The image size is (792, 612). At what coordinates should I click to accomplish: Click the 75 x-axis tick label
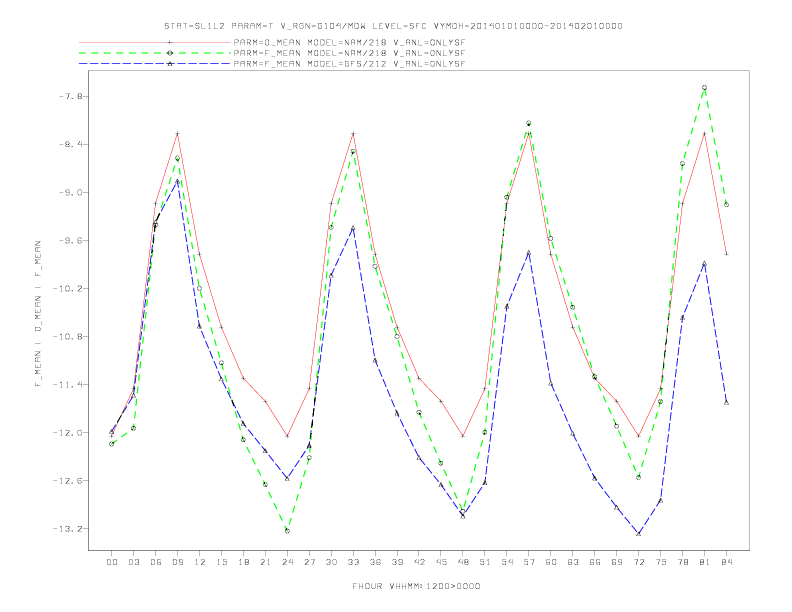pos(661,562)
